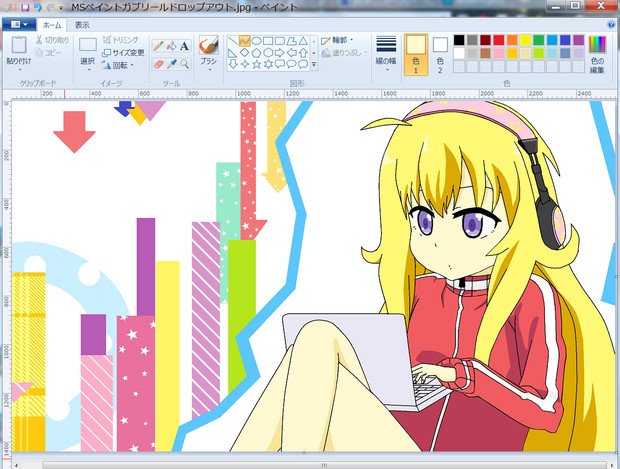Open the 回転 rotate dropdown
The height and width of the screenshot is (469, 620).
(118, 65)
